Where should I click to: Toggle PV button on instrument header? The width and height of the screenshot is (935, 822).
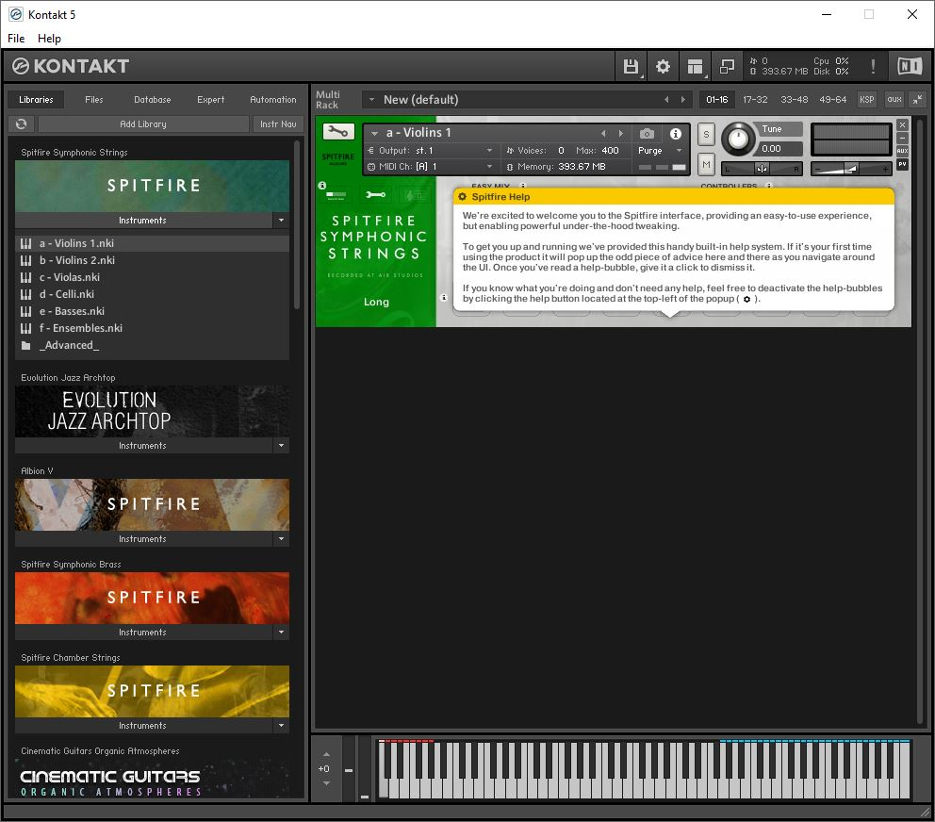[x=902, y=164]
